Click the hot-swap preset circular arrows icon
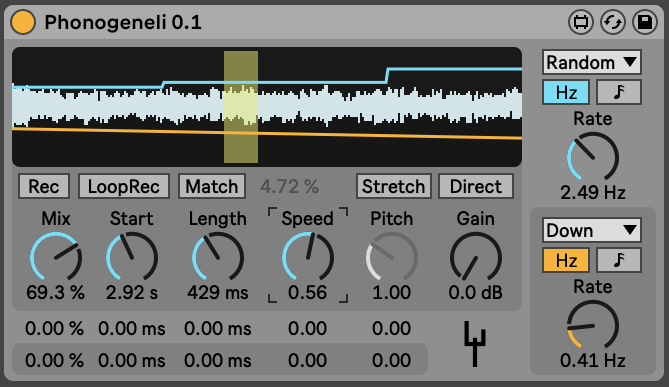The height and width of the screenshot is (387, 669). [x=613, y=22]
